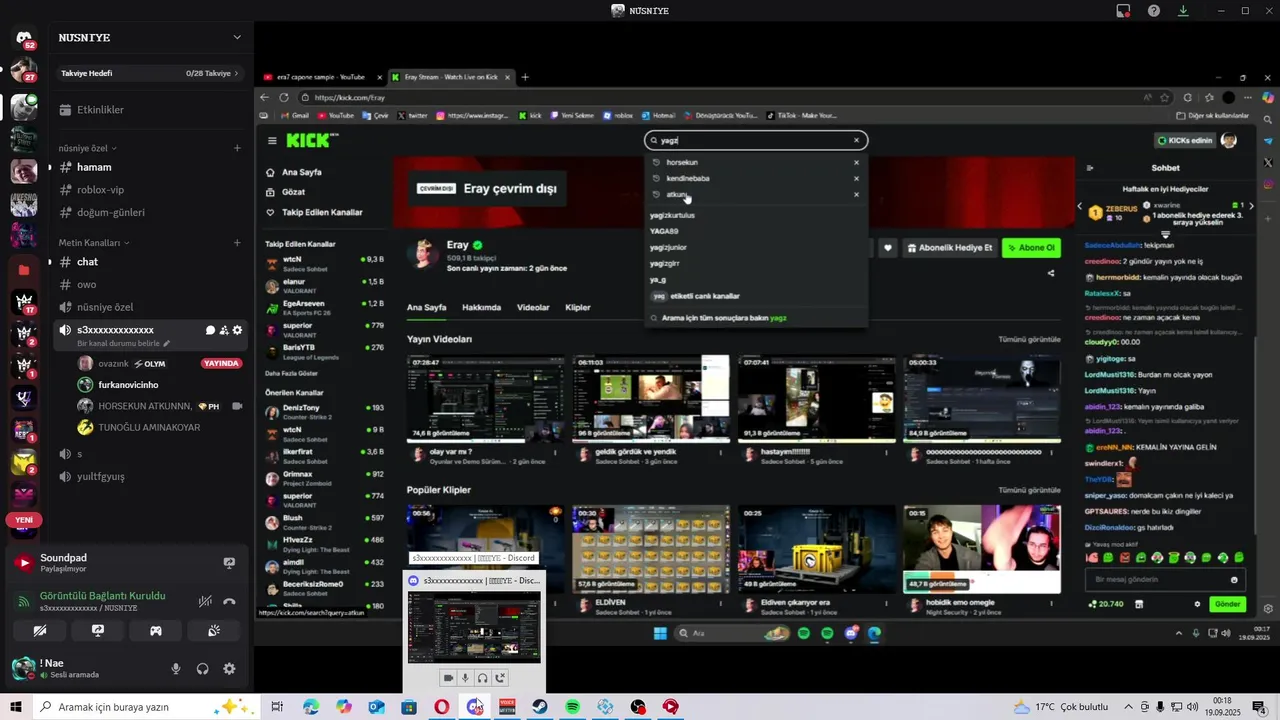Image resolution: width=1280 pixels, height=720 pixels.
Task: Open roblox-vip text channel
Action: tap(148, 190)
